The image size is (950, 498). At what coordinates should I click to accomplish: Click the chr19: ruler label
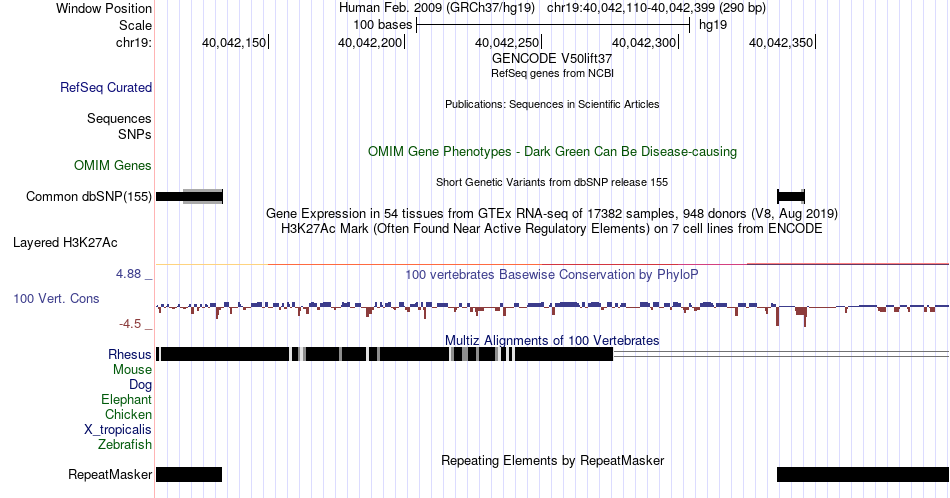(x=133, y=42)
